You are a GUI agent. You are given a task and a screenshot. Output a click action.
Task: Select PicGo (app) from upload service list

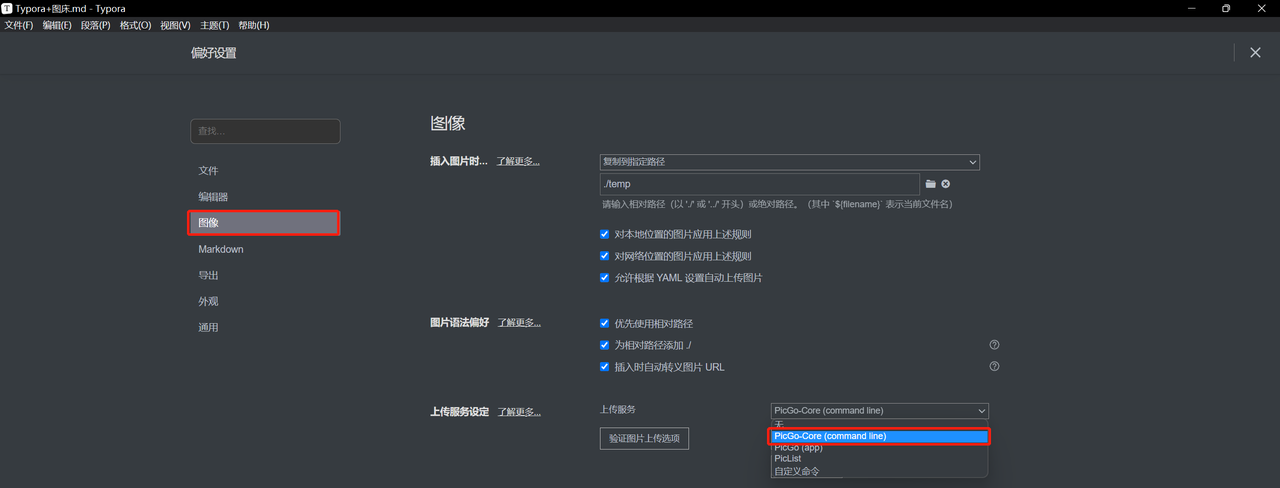pyautogui.click(x=798, y=448)
